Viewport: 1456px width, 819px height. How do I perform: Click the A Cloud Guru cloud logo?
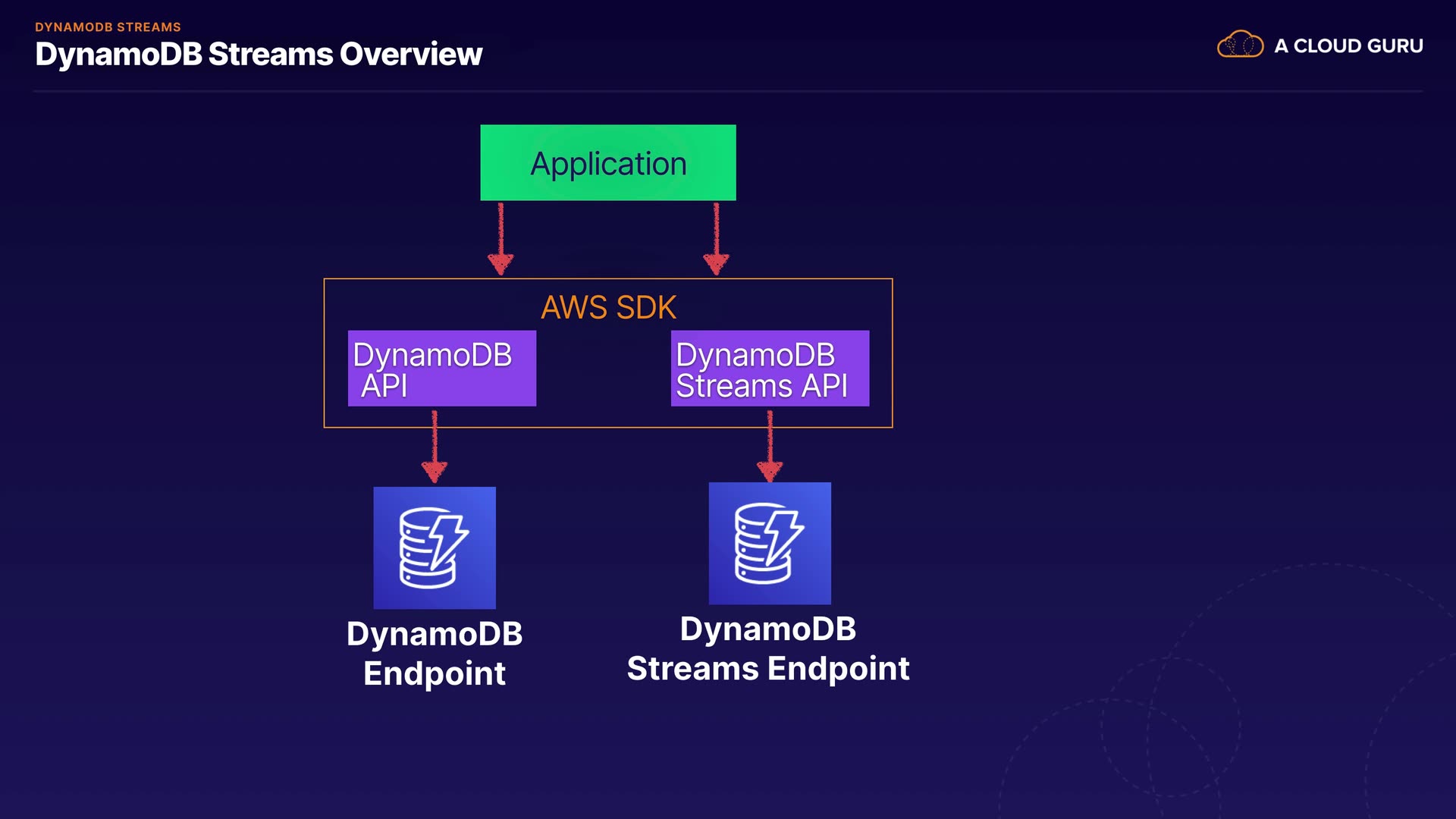pos(1240,45)
